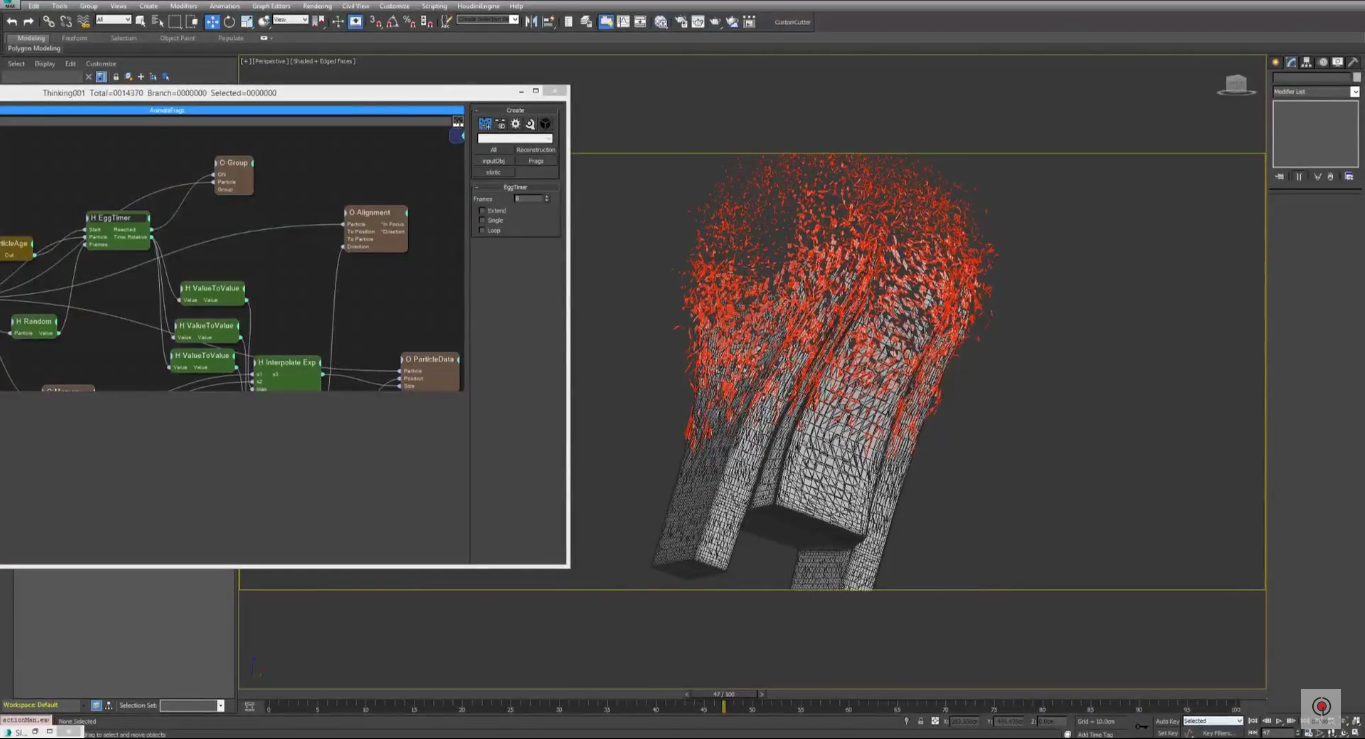
Task: Open the Edit menu
Action: coord(33,6)
